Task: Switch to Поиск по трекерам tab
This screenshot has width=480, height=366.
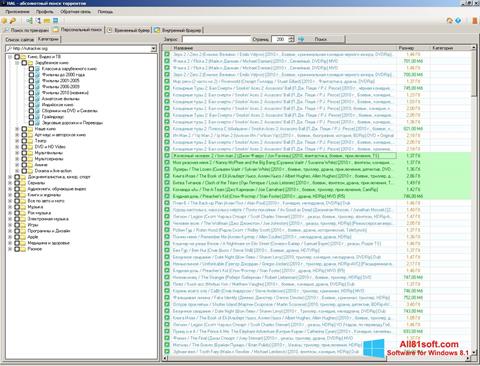Action: (26, 30)
